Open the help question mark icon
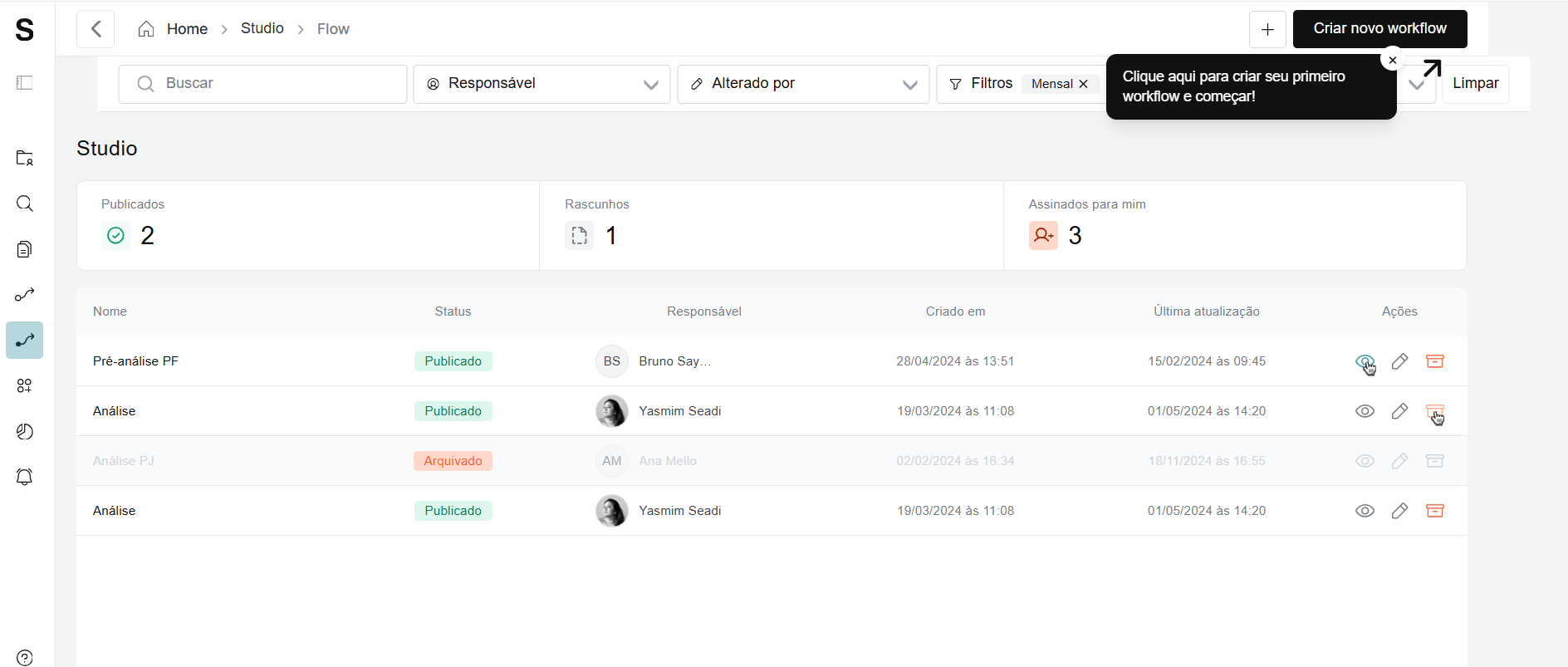The width and height of the screenshot is (1568, 667). click(25, 658)
